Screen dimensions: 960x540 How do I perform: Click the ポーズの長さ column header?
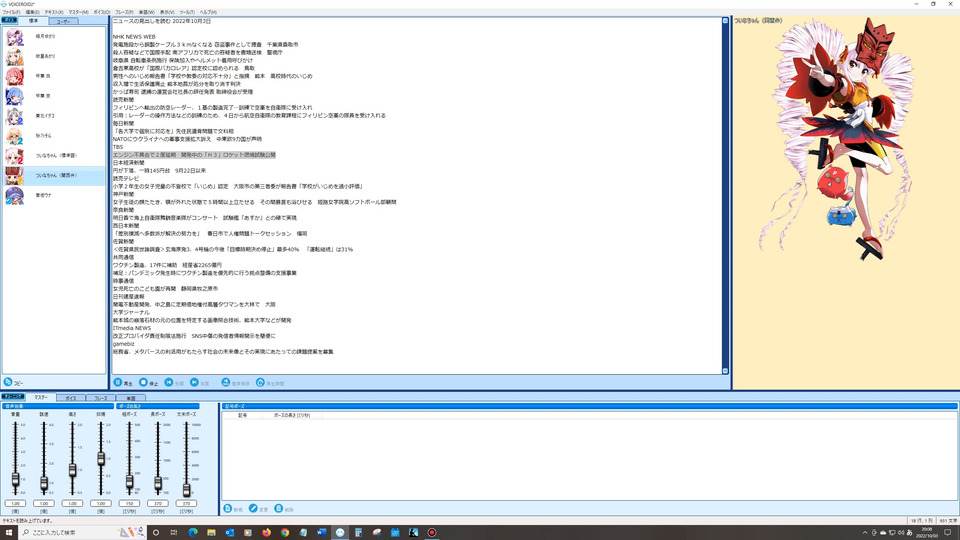point(291,415)
